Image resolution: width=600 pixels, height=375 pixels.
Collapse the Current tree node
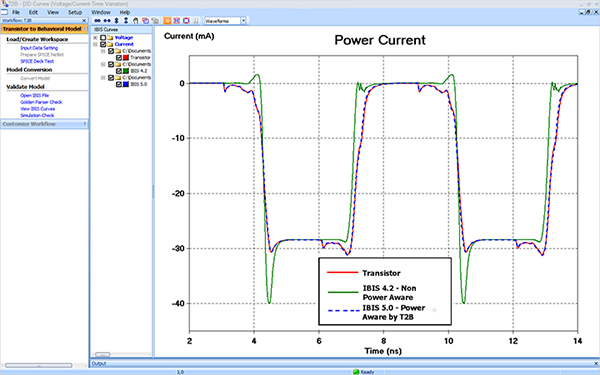[95, 44]
